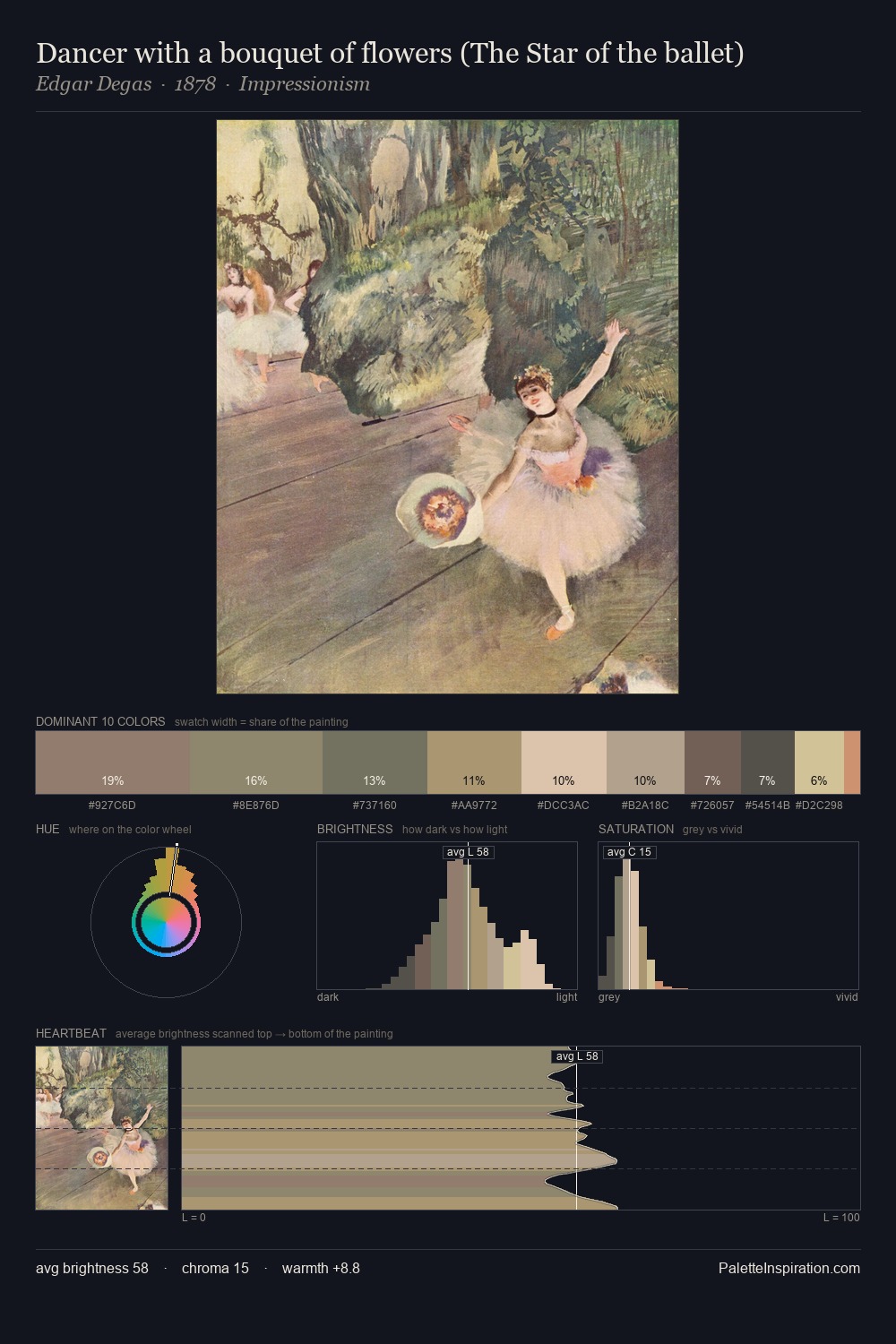Click the #AA9772 swatch at 11%
The height and width of the screenshot is (1344, 896).
[474, 762]
